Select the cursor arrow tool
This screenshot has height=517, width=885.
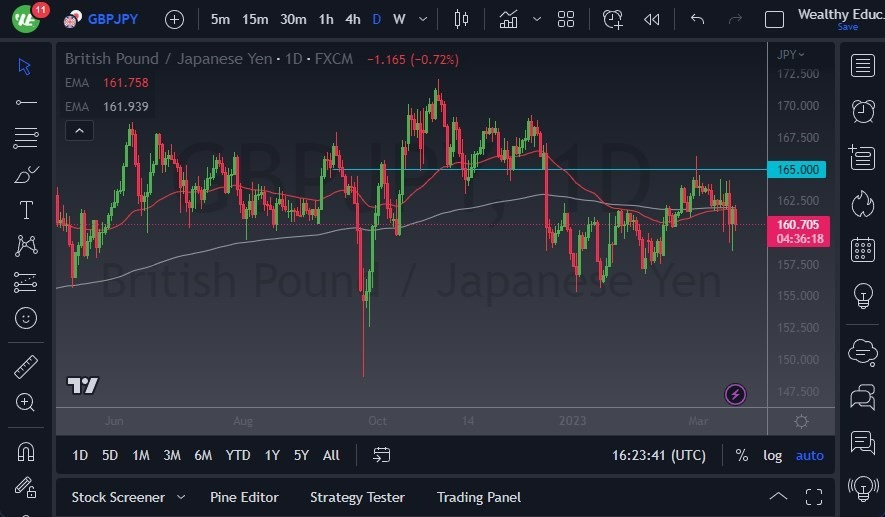(x=24, y=67)
